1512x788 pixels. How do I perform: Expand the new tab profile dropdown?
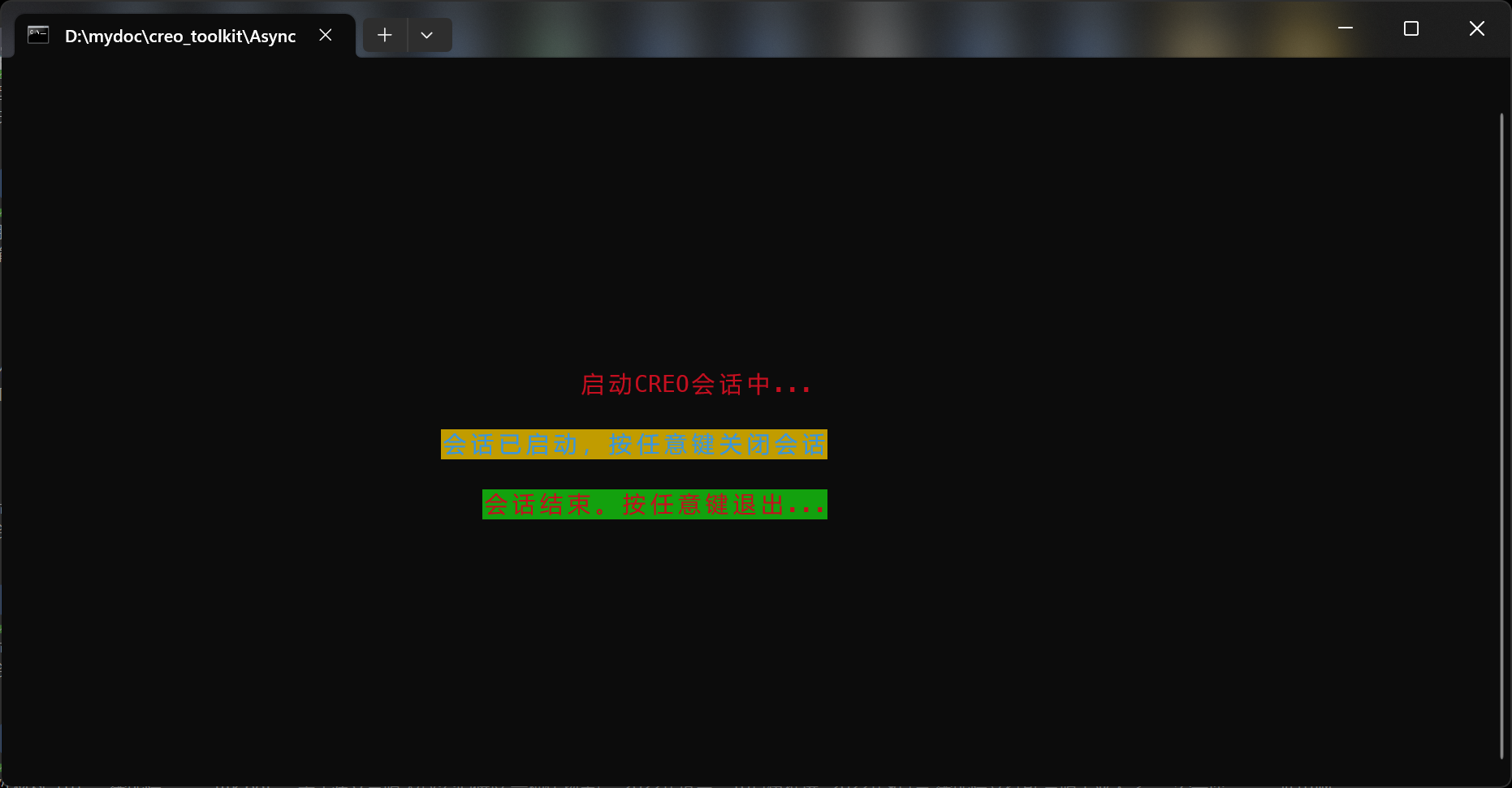(427, 35)
